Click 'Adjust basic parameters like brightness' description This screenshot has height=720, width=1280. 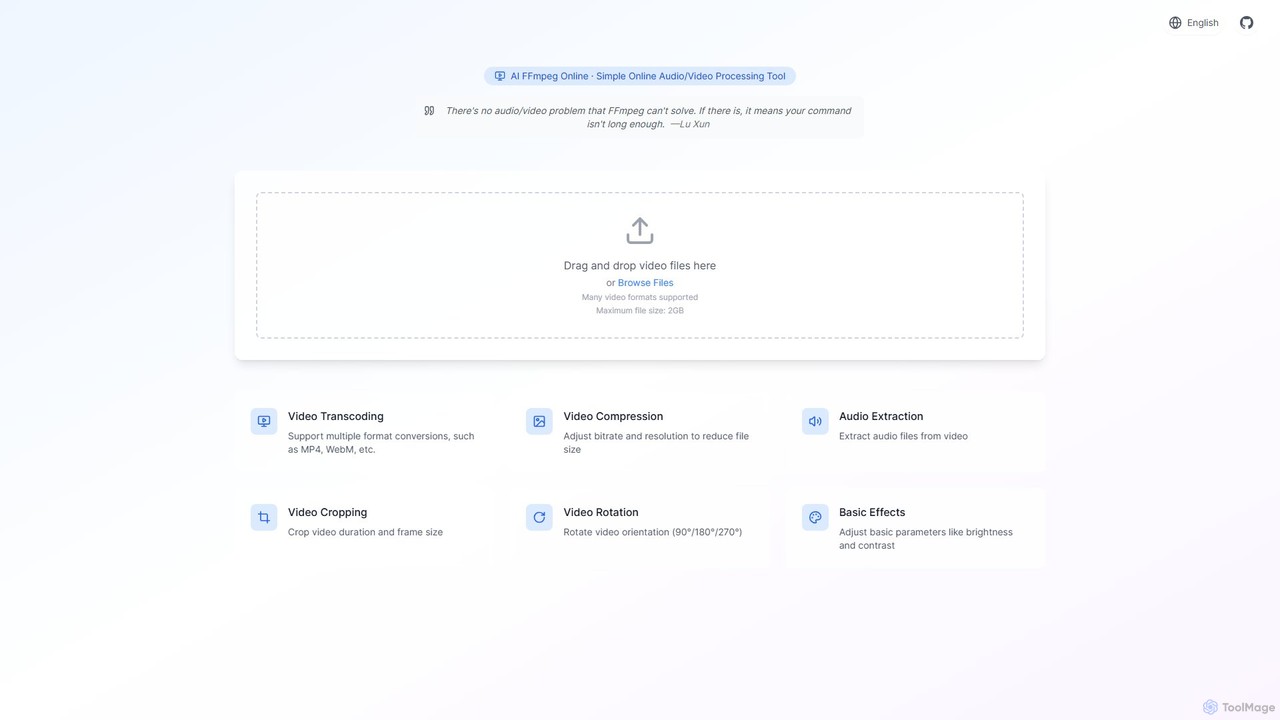(926, 539)
